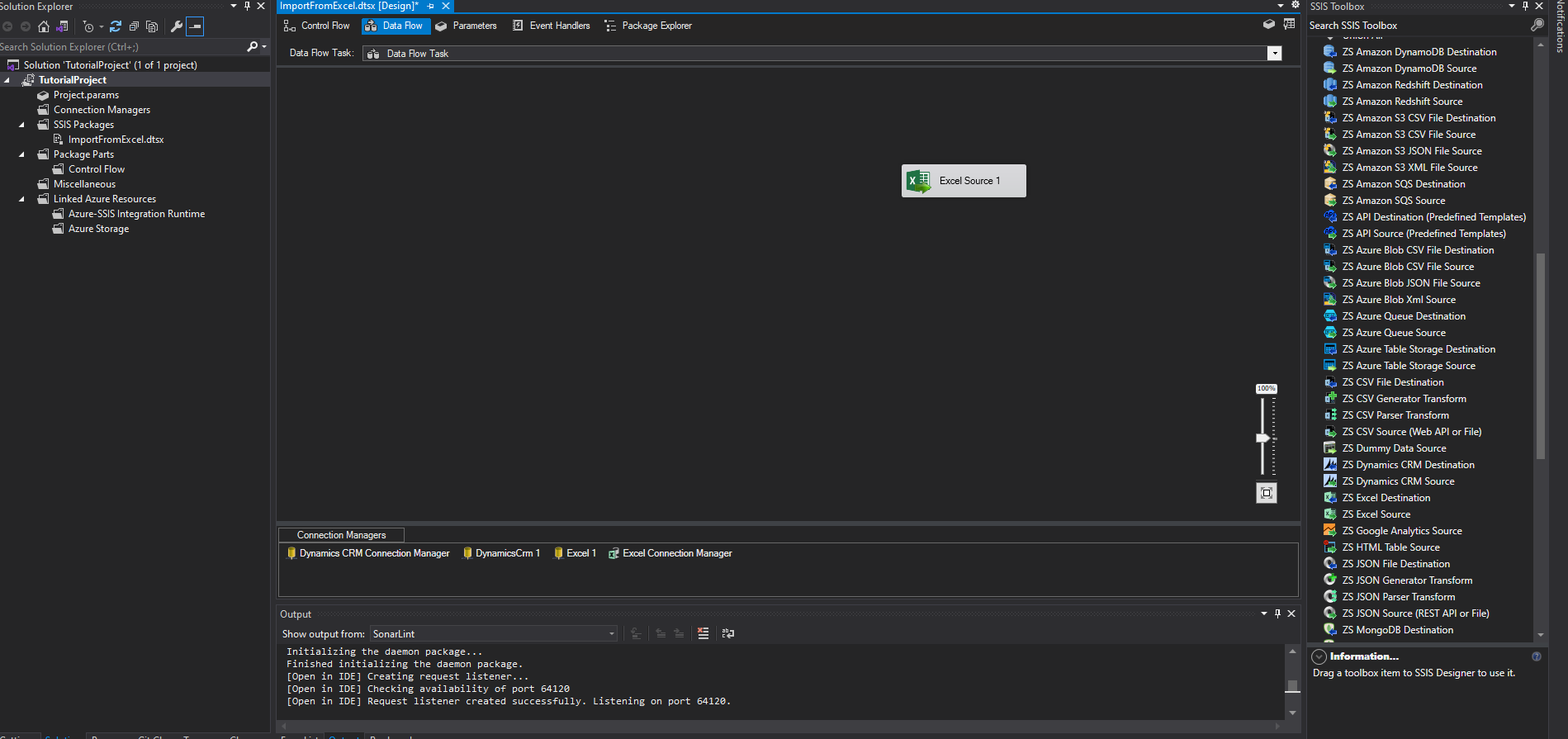Open the Data Flow Task combo box dropdown
1568x739 pixels.
pyautogui.click(x=1275, y=54)
